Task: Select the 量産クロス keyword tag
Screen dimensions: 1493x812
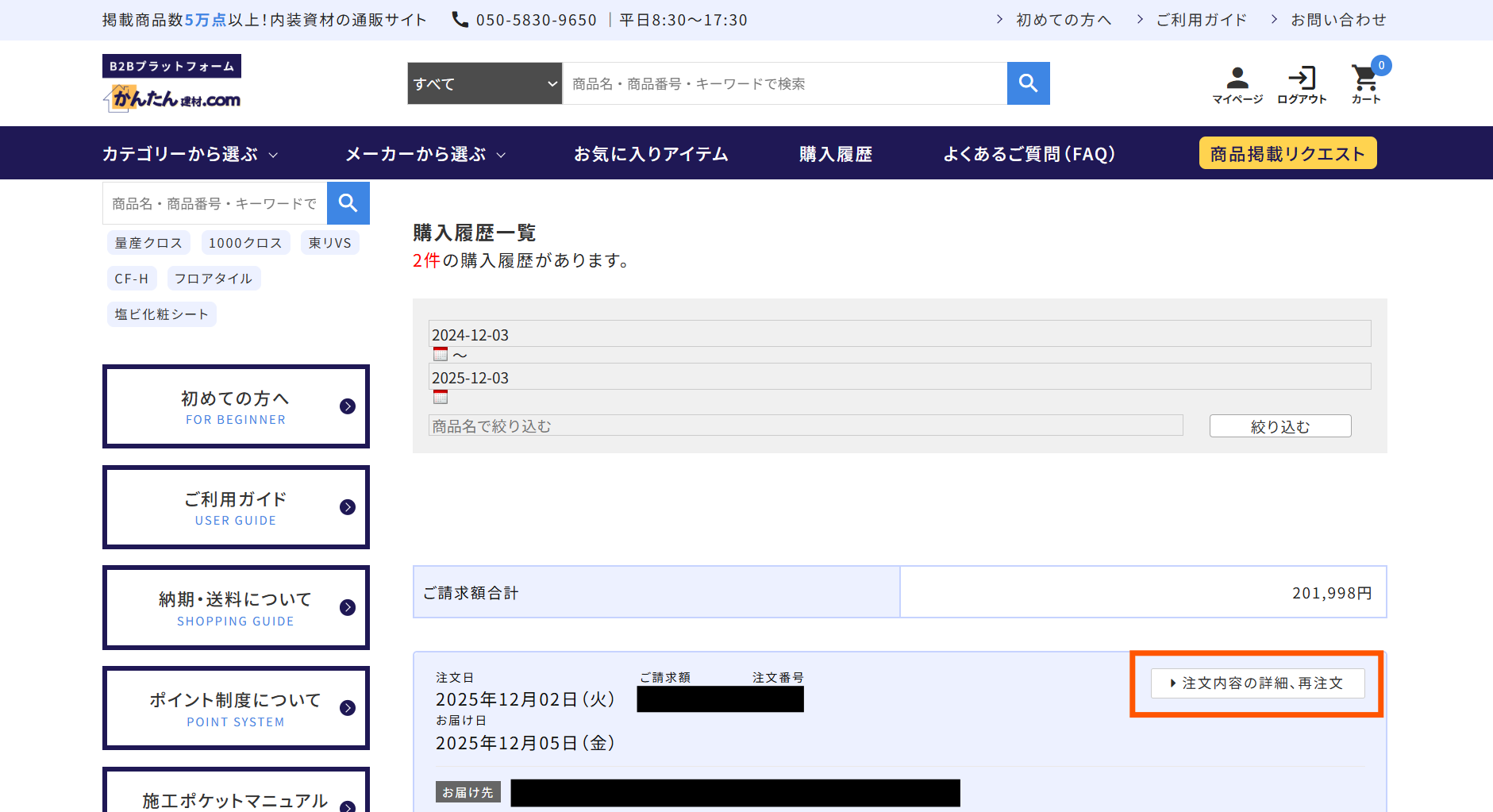Action: [148, 242]
